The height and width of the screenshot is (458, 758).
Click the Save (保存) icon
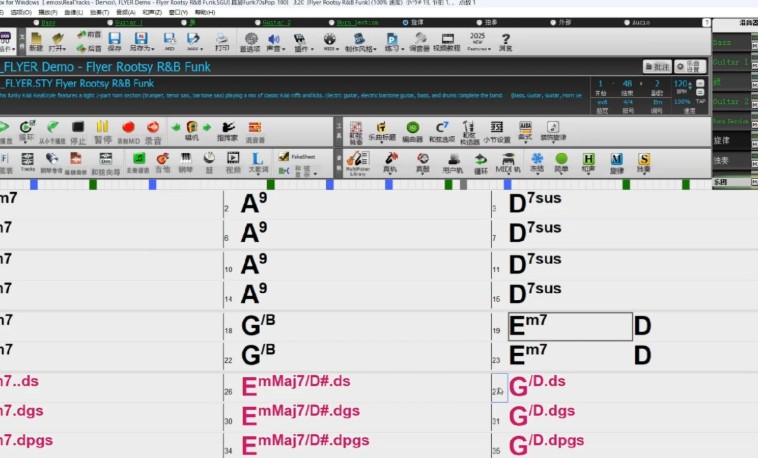114,41
